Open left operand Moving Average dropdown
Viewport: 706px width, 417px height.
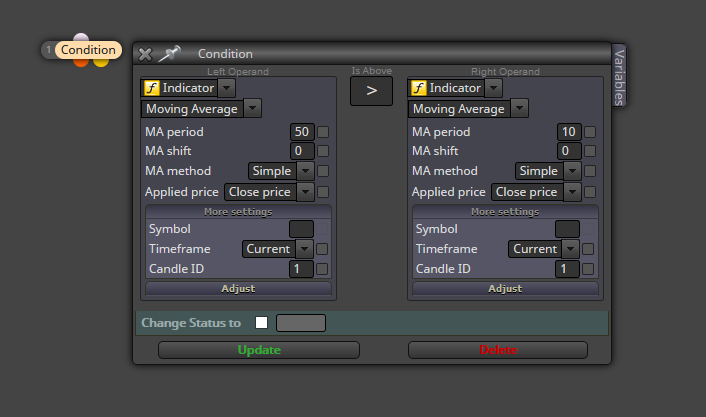pyautogui.click(x=253, y=109)
